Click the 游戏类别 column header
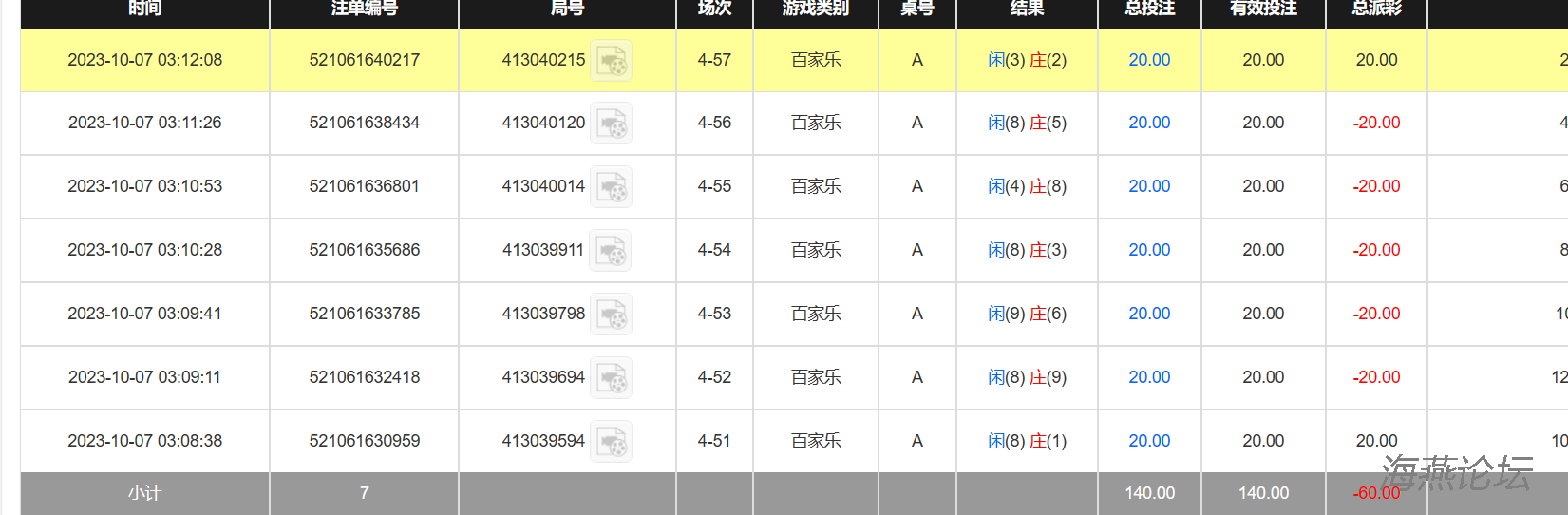Image resolution: width=1568 pixels, height=515 pixels. [816, 8]
